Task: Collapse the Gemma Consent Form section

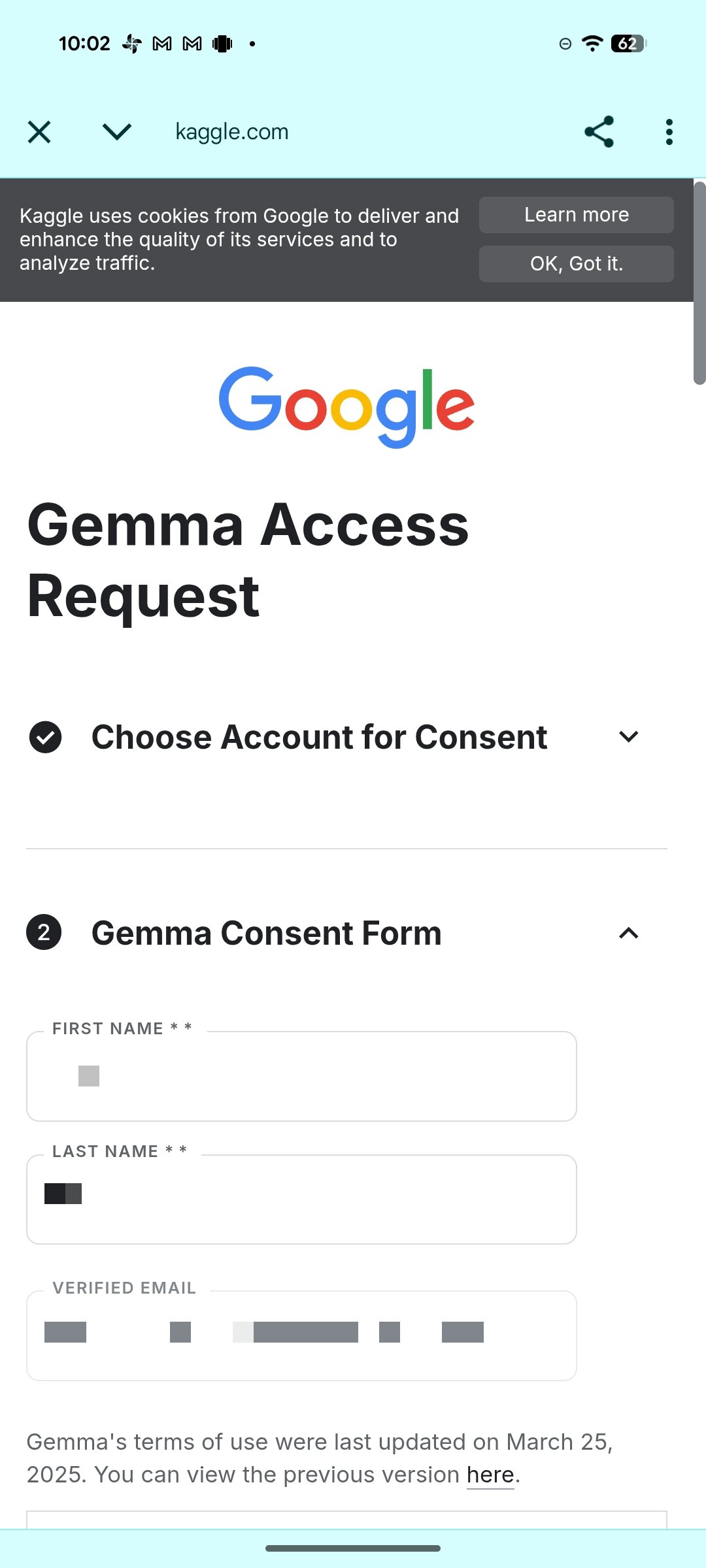Action: [x=628, y=933]
